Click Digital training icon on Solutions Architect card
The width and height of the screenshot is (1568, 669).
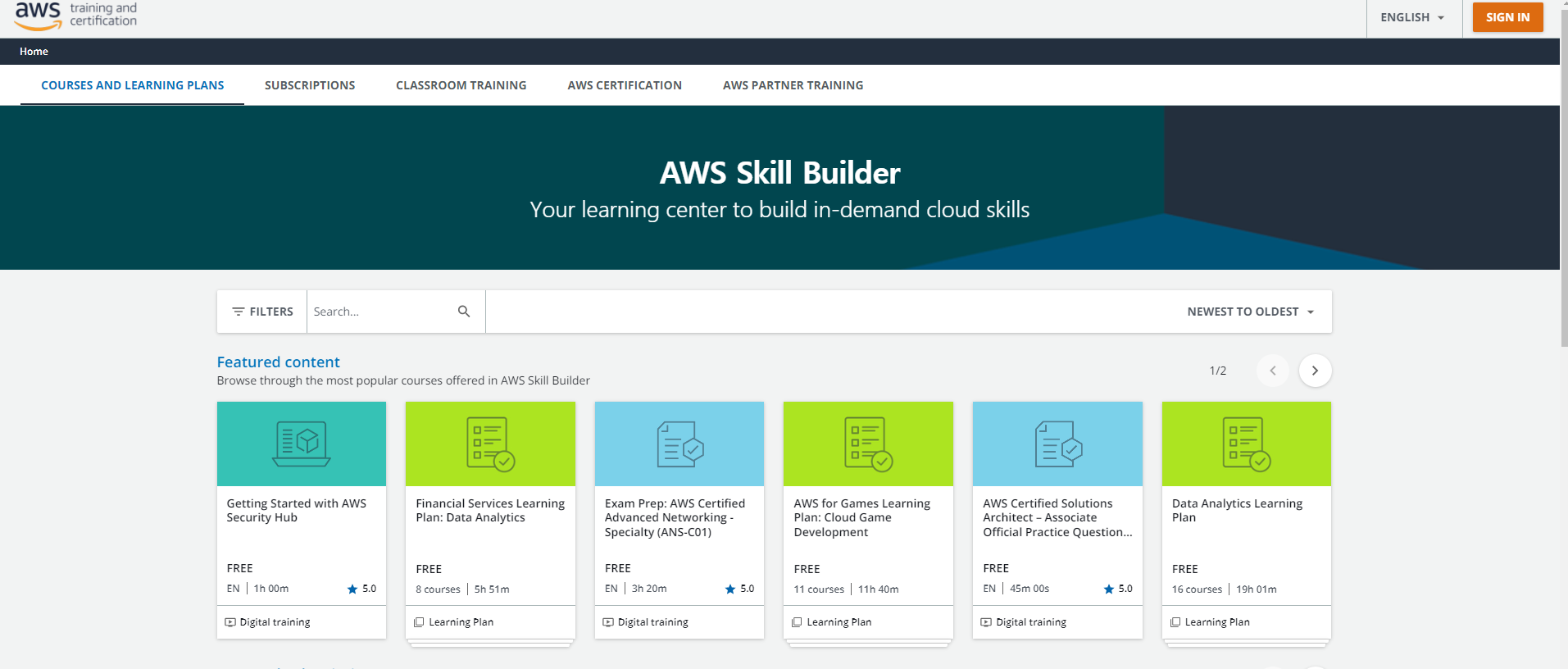tap(986, 622)
